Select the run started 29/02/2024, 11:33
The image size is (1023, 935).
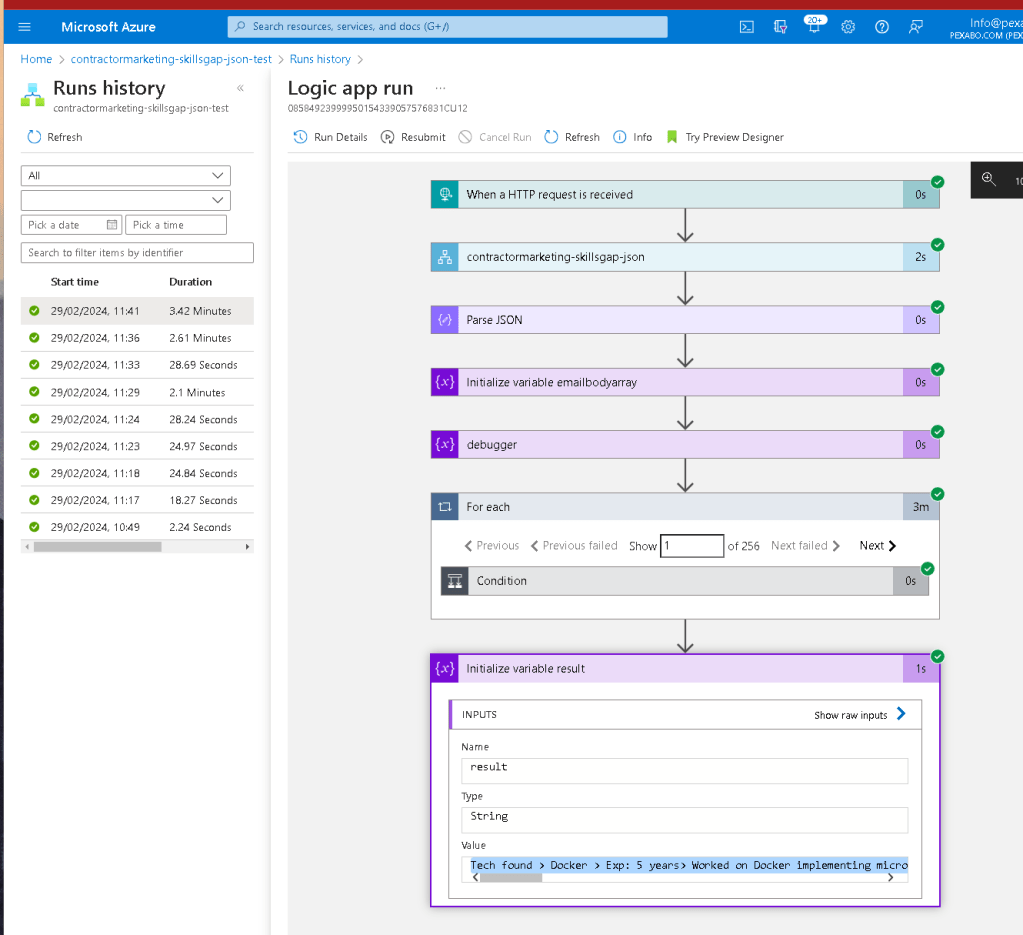tap(137, 365)
